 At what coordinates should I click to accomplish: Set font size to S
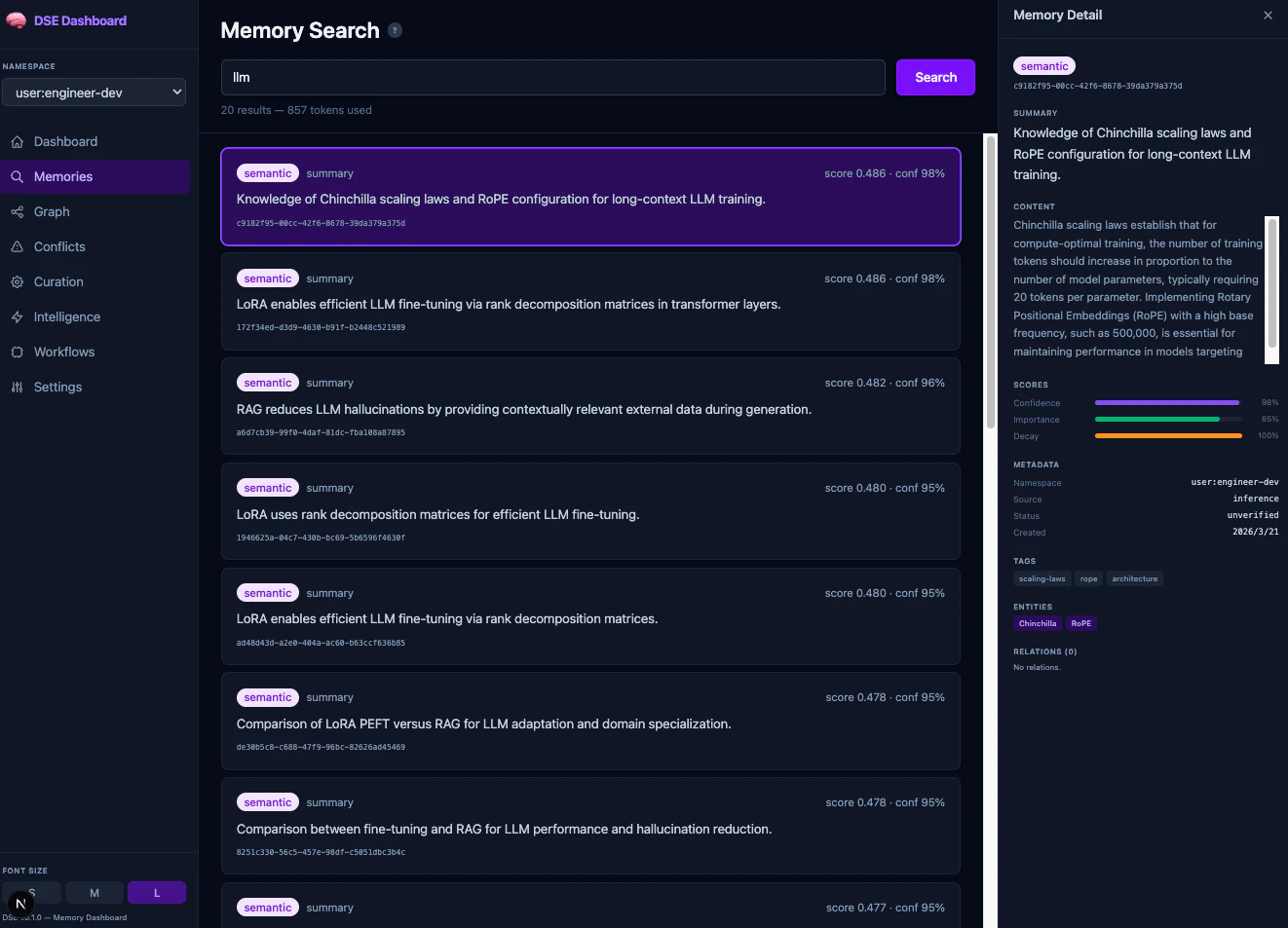tap(32, 893)
